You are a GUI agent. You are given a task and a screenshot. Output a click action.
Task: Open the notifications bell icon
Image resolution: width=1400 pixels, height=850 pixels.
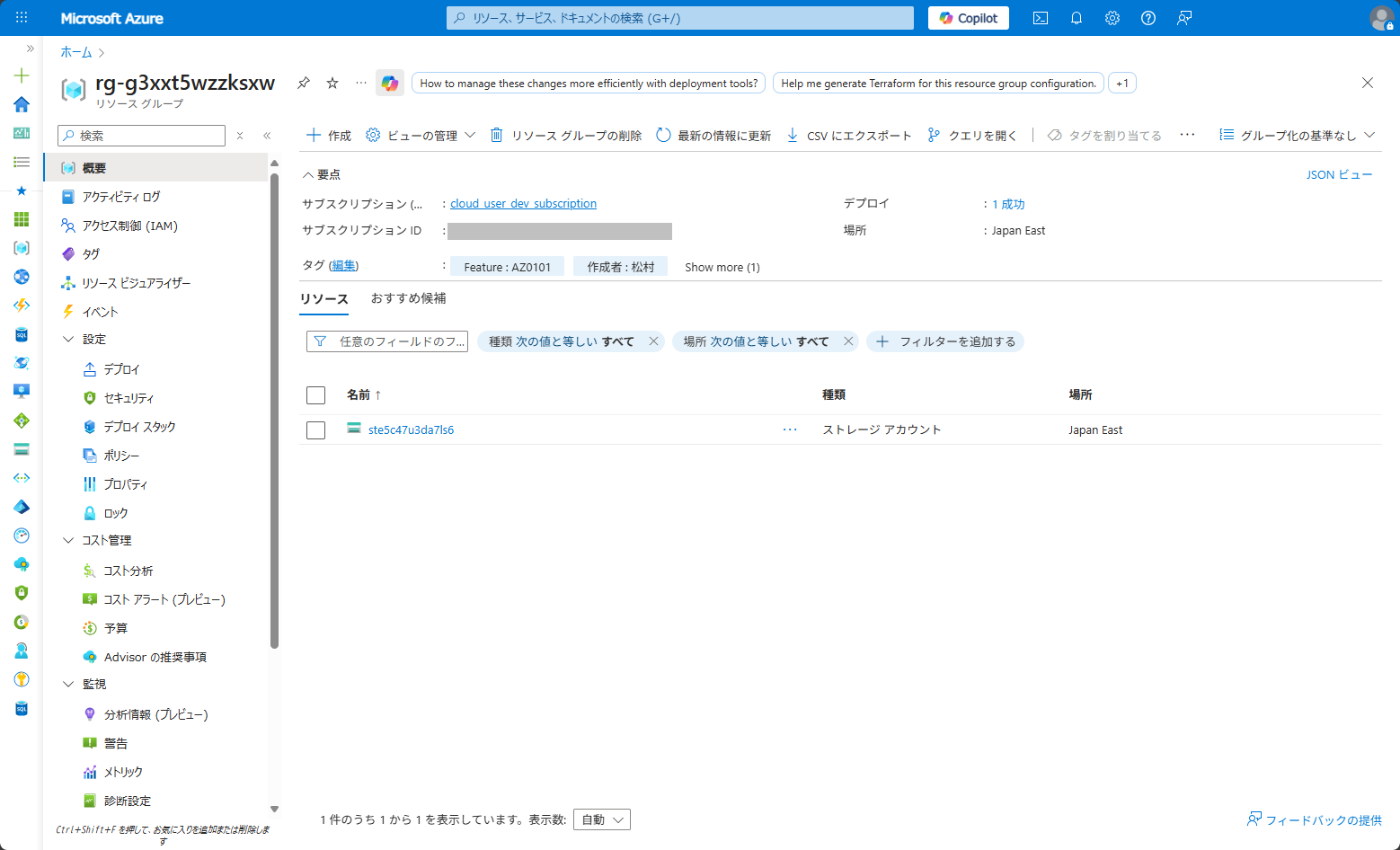point(1076,18)
